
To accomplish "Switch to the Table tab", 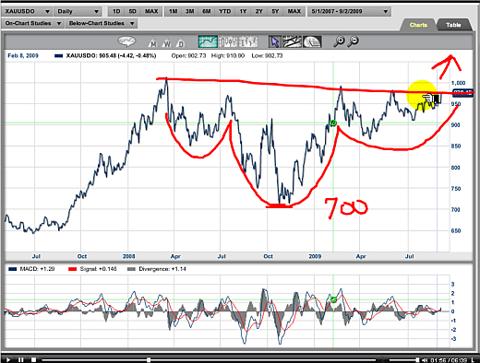I will pos(453,25).
